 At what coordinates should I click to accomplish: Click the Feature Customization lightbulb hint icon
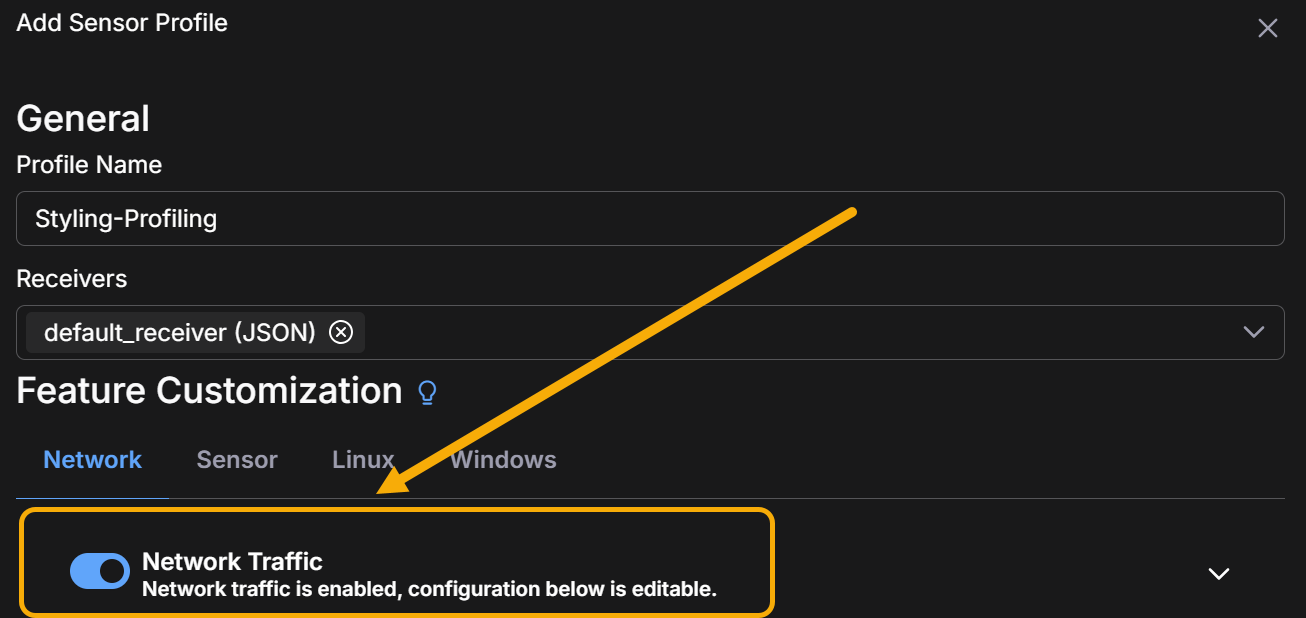[427, 392]
